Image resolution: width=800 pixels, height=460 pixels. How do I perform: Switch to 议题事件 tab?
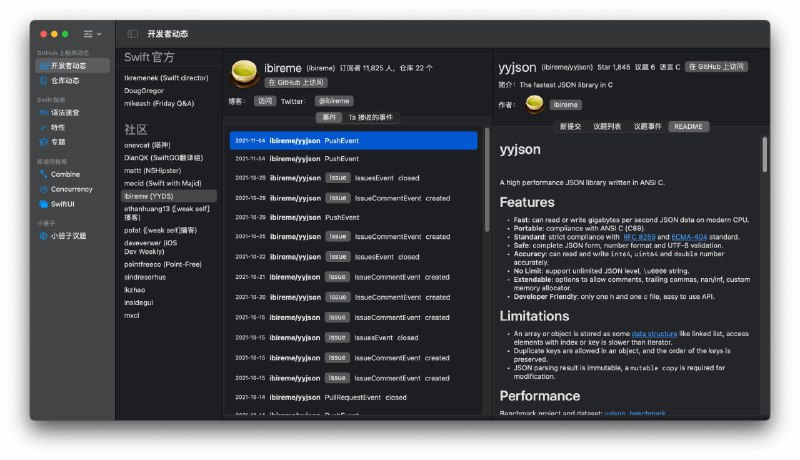(647, 127)
